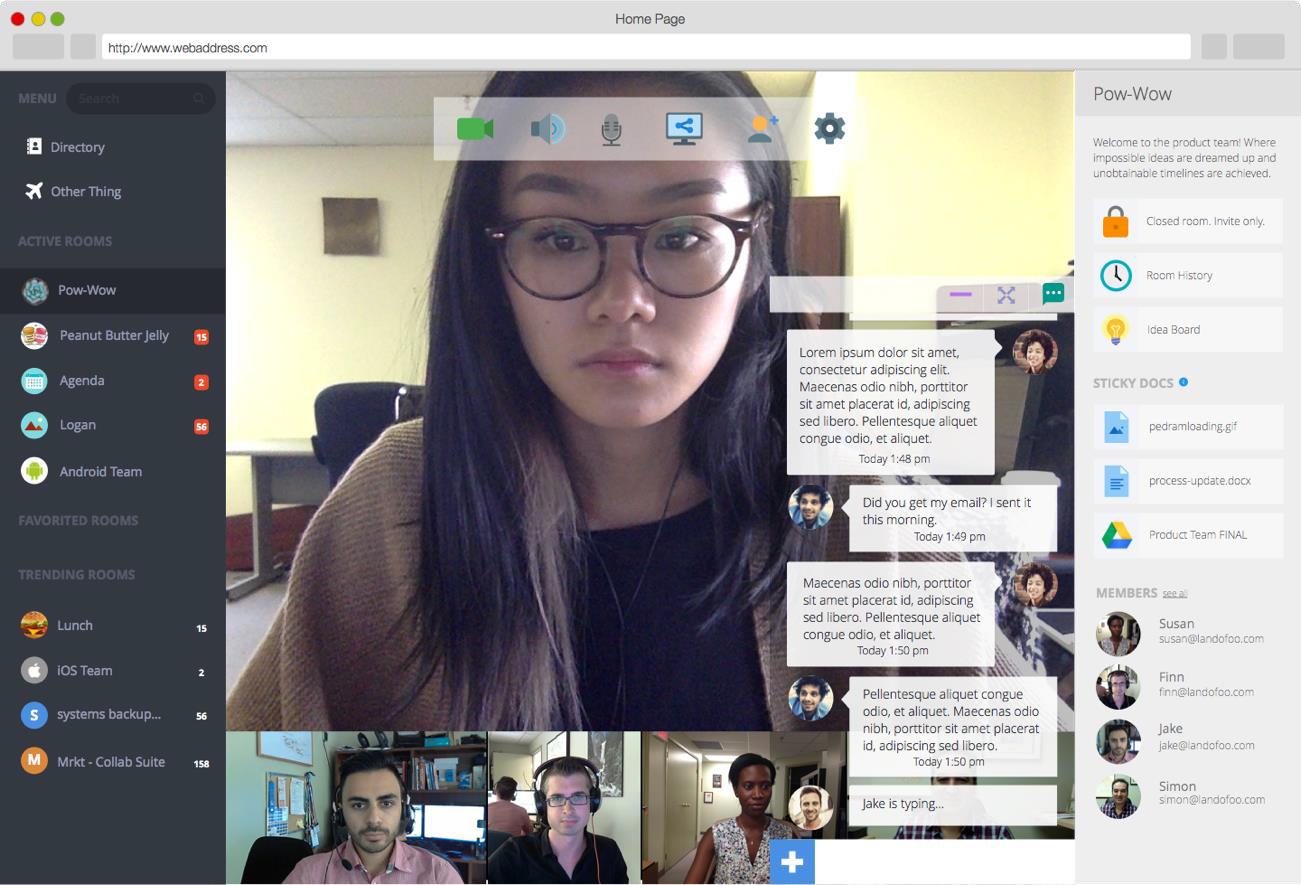Click the Room History clock icon
Viewport: 1301px width, 885px height.
click(1115, 275)
